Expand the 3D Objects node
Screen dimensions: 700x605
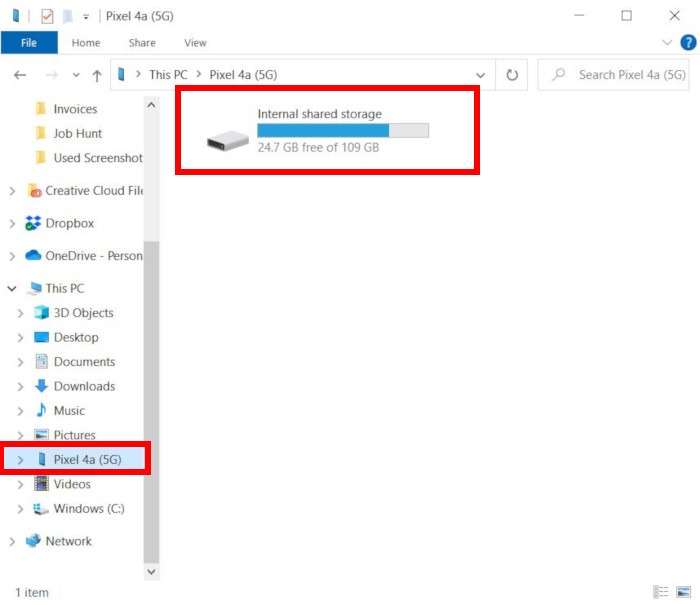coord(20,313)
